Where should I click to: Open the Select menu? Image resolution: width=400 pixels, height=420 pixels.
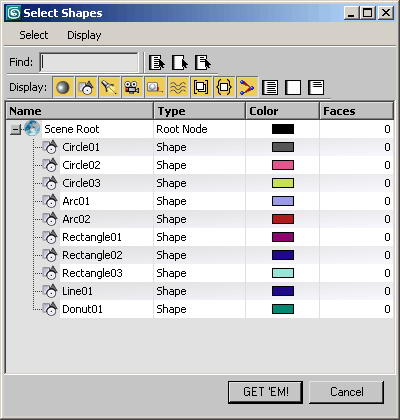tap(33, 35)
